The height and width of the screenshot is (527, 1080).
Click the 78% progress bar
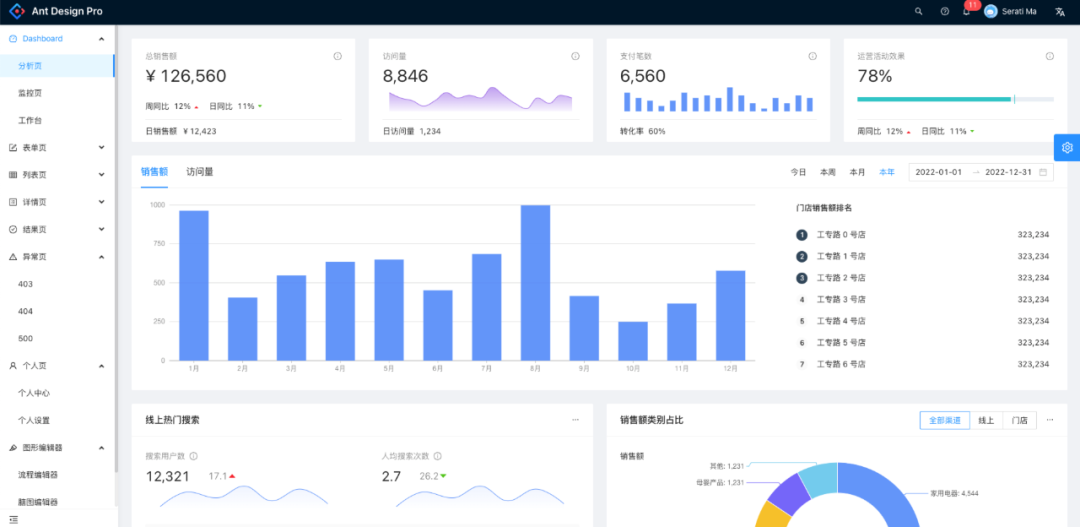click(x=955, y=99)
